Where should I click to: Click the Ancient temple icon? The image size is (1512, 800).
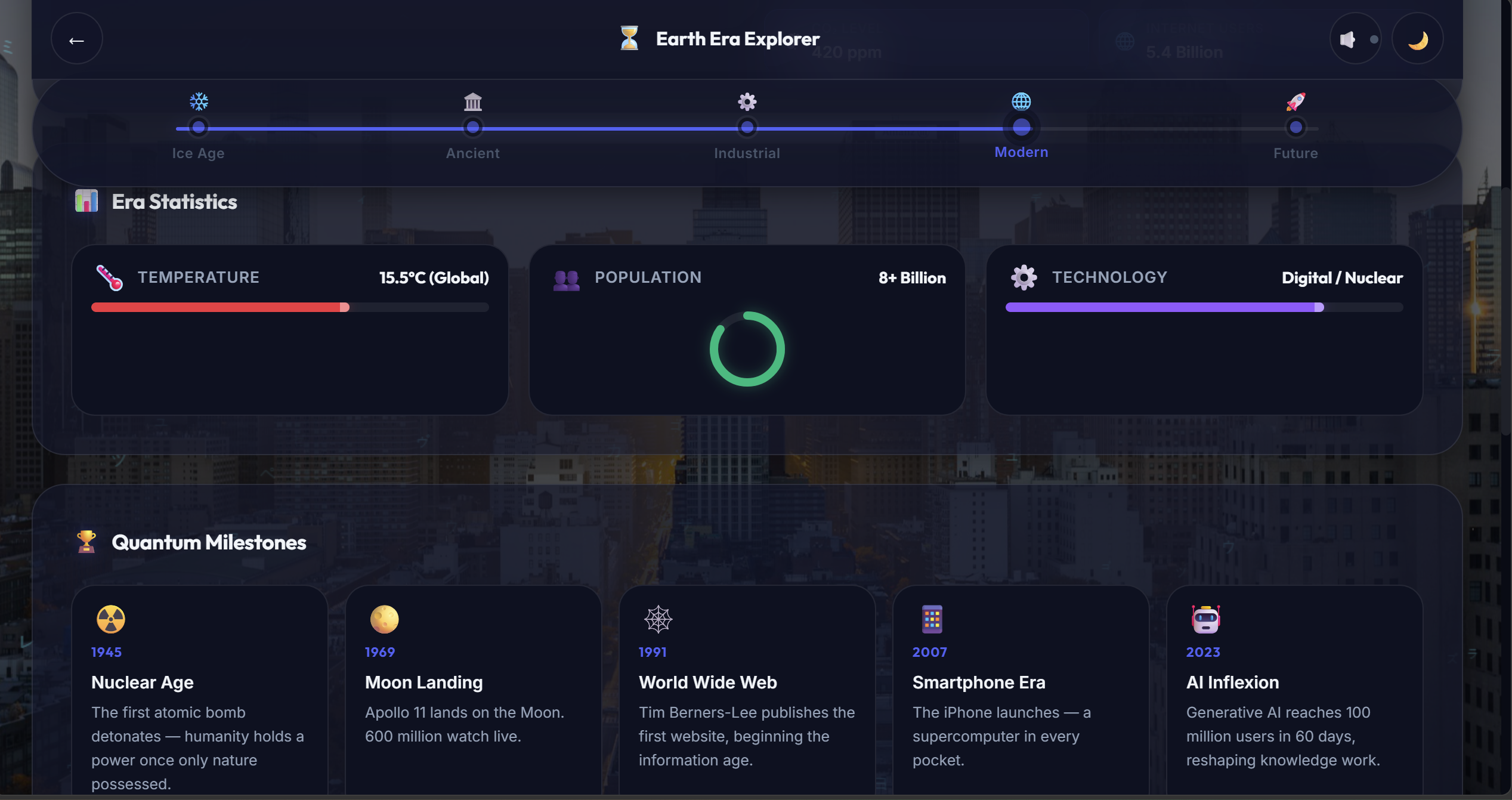coord(472,101)
